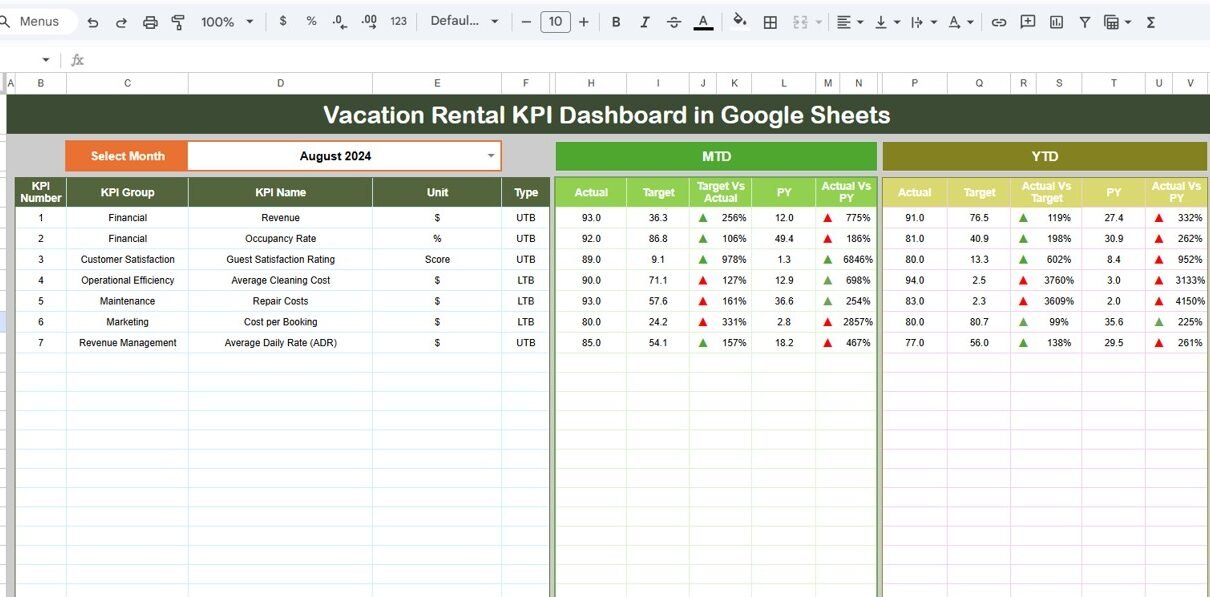
Task: Open the Functions sigma menu
Action: pyautogui.click(x=1151, y=22)
